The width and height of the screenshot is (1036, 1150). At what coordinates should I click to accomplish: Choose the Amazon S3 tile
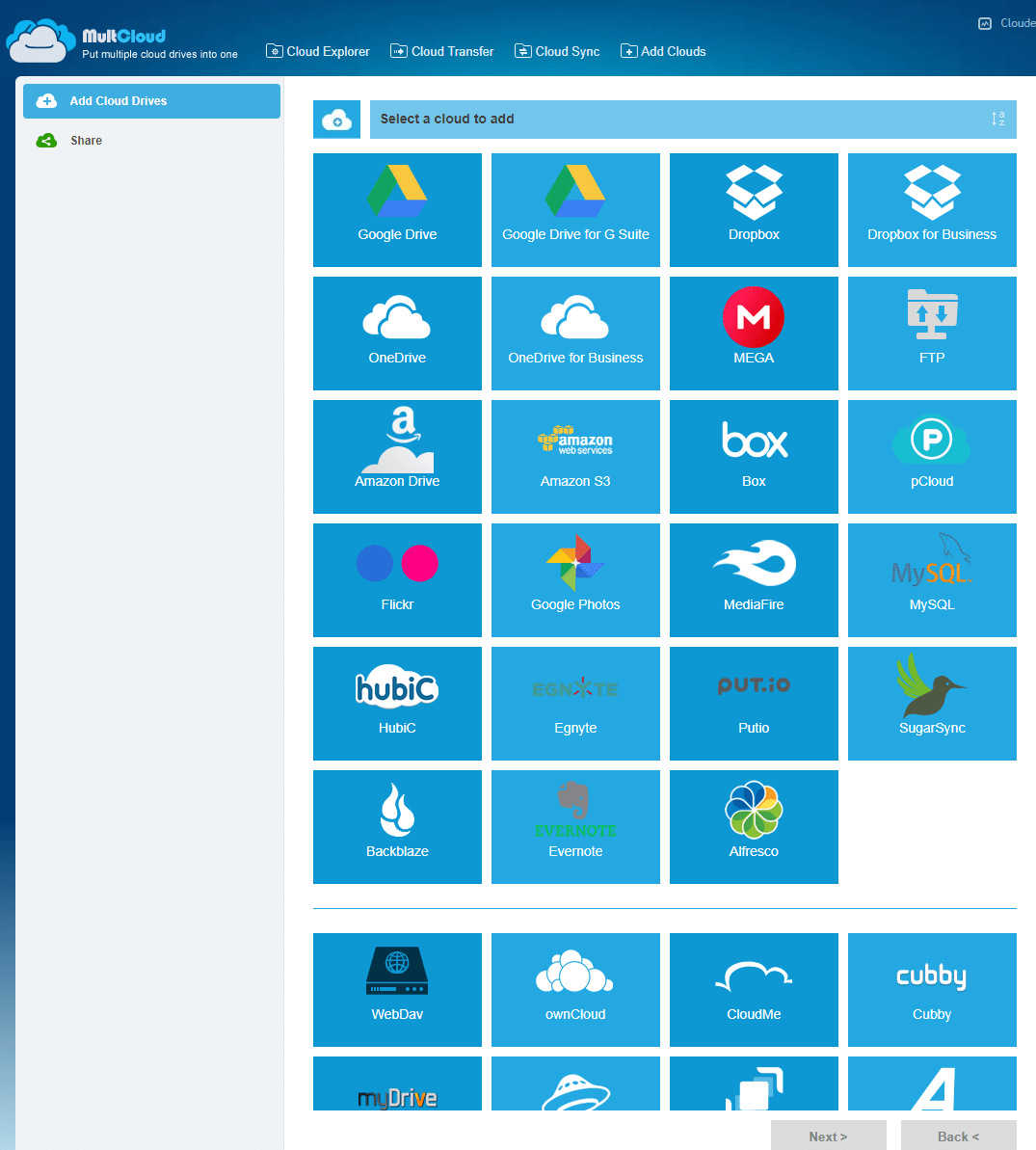coord(575,456)
